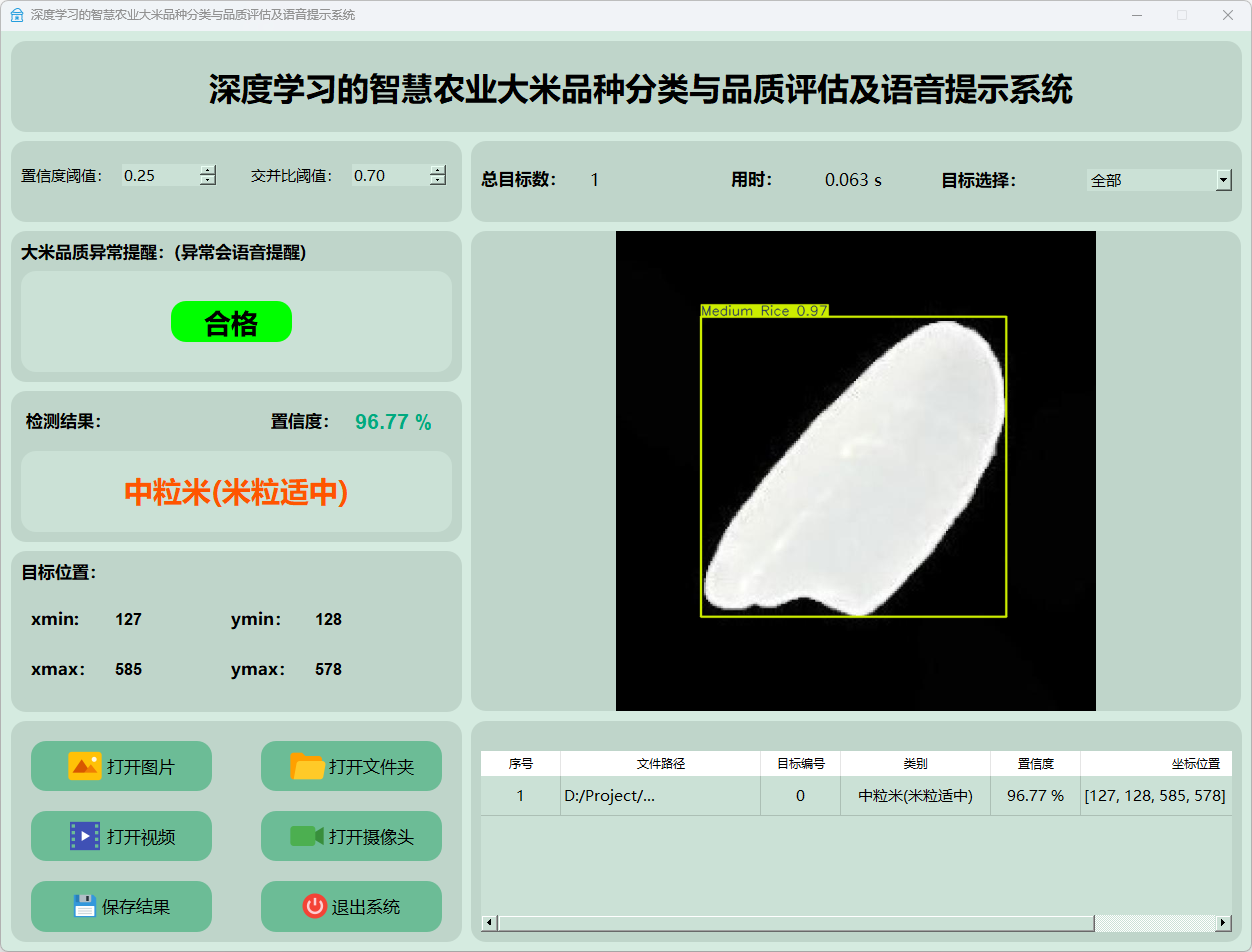
Task: Click the 类别 column header
Action: 915,763
